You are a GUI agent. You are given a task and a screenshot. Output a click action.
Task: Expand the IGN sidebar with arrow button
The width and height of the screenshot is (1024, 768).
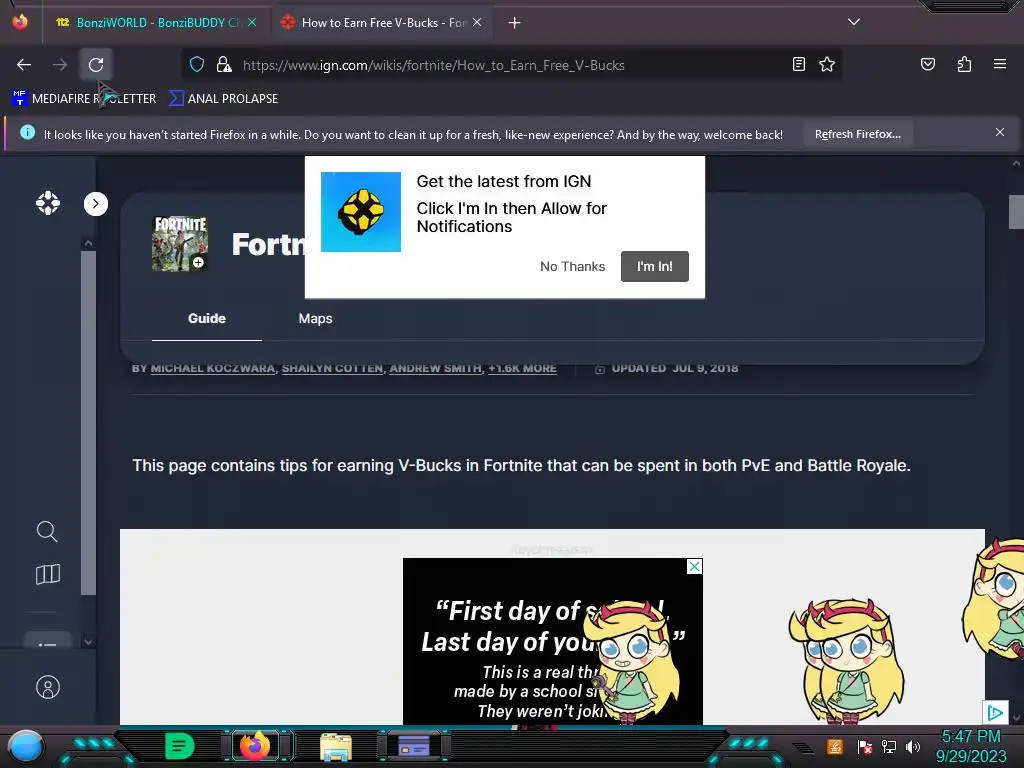[x=96, y=204]
